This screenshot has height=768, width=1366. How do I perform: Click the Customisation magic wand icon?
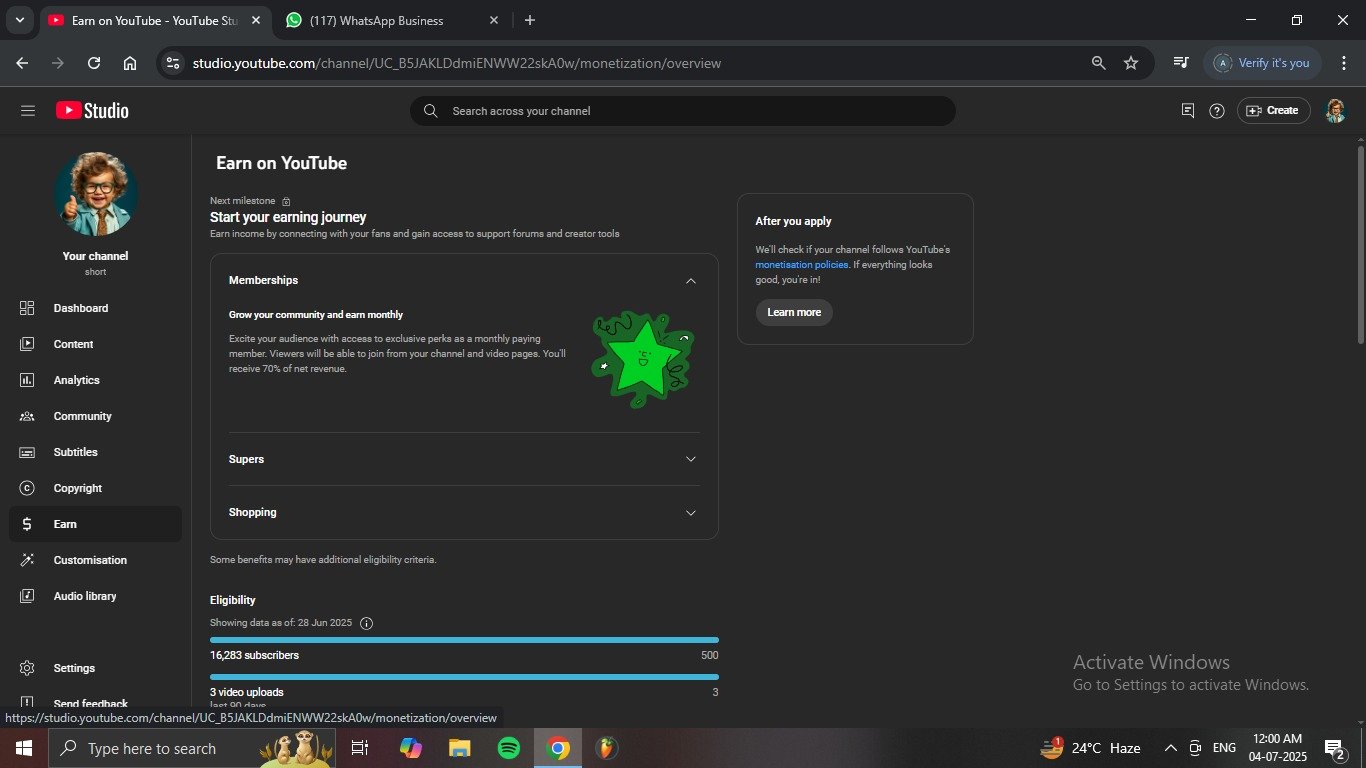[x=27, y=560]
